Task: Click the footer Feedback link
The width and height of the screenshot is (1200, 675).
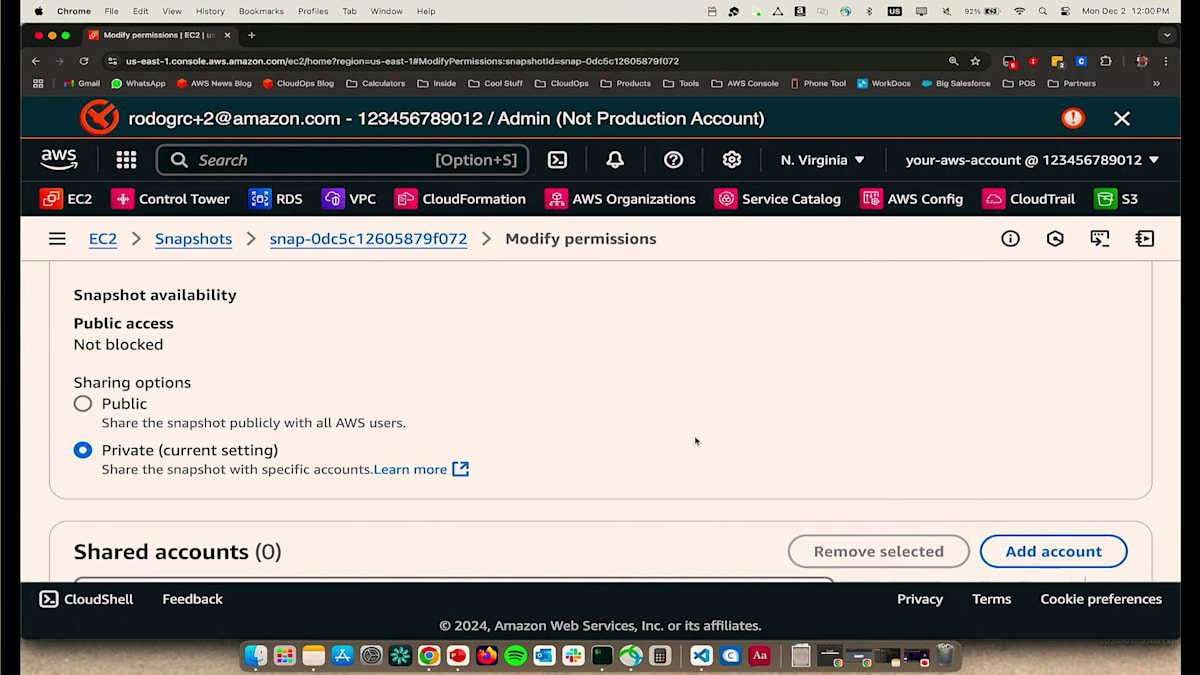Action: [x=192, y=599]
